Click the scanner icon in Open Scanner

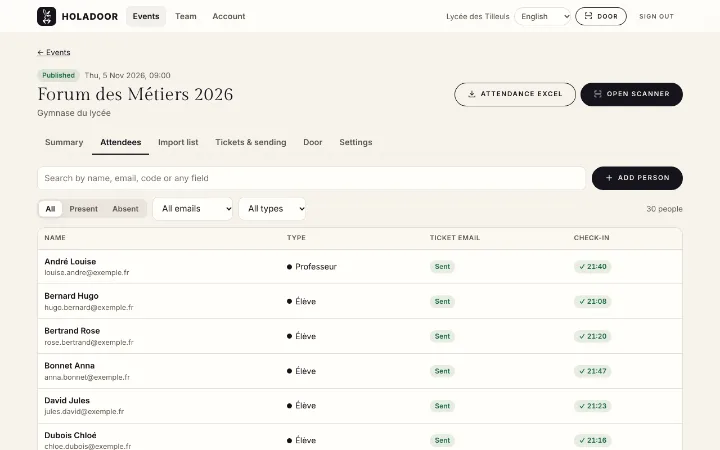pos(597,94)
